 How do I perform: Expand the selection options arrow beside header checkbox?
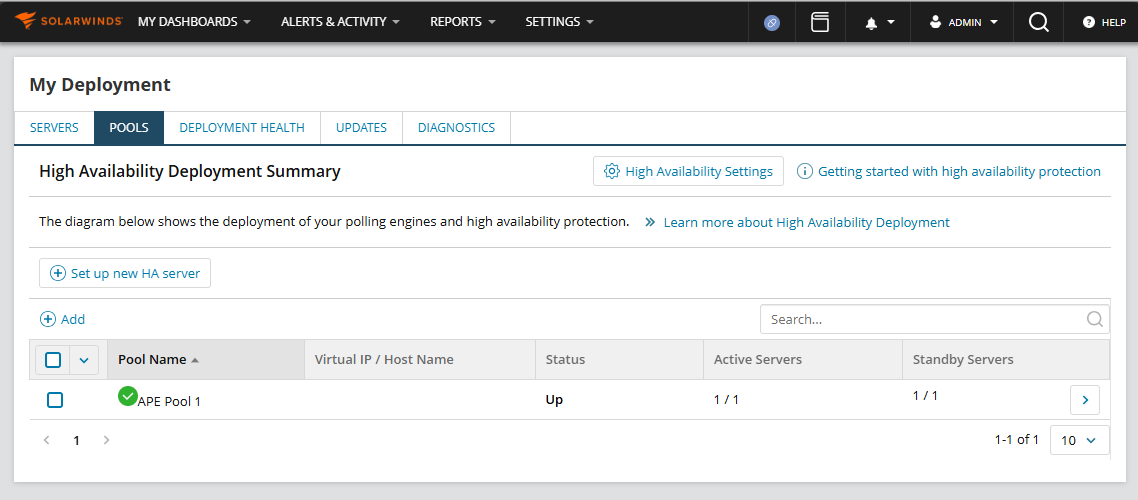point(83,360)
